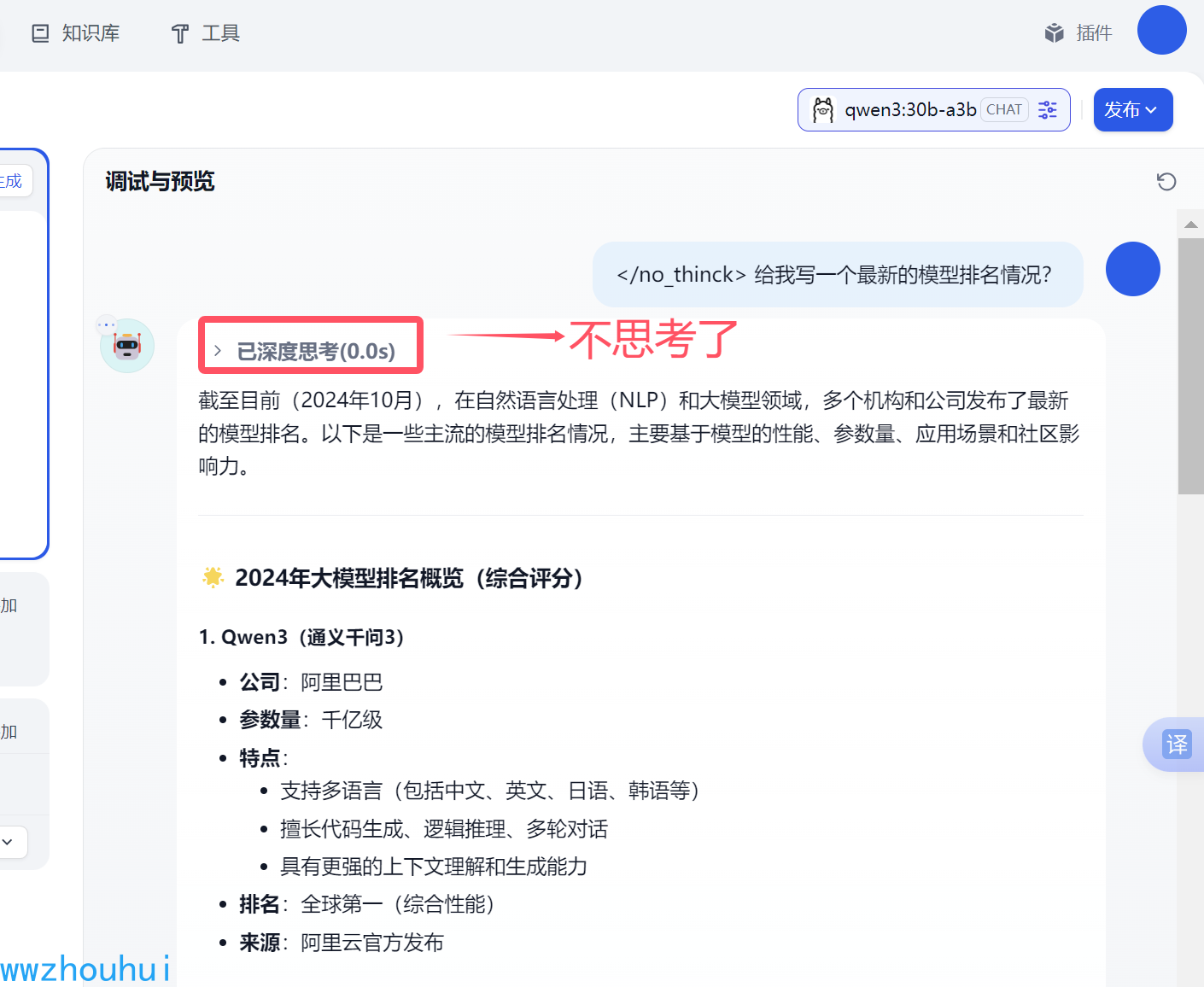Click the llama model provider icon

[823, 109]
